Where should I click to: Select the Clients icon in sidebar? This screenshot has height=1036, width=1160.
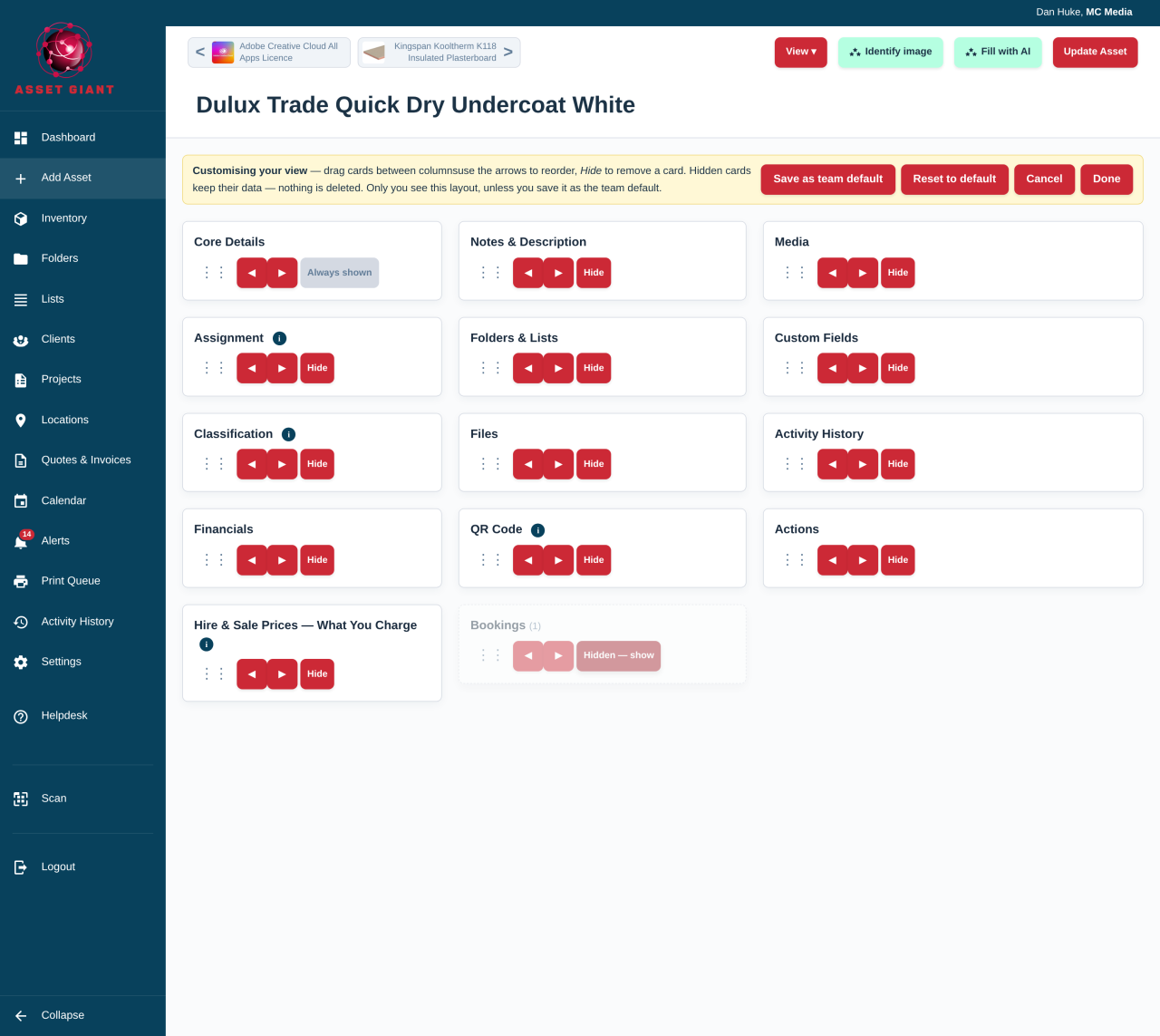[x=21, y=340]
